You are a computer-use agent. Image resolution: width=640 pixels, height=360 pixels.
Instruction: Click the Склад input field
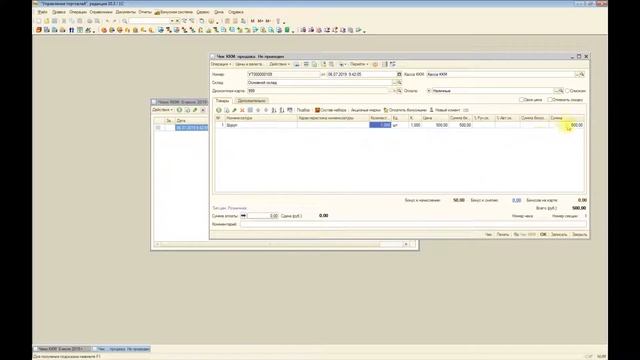click(320, 82)
